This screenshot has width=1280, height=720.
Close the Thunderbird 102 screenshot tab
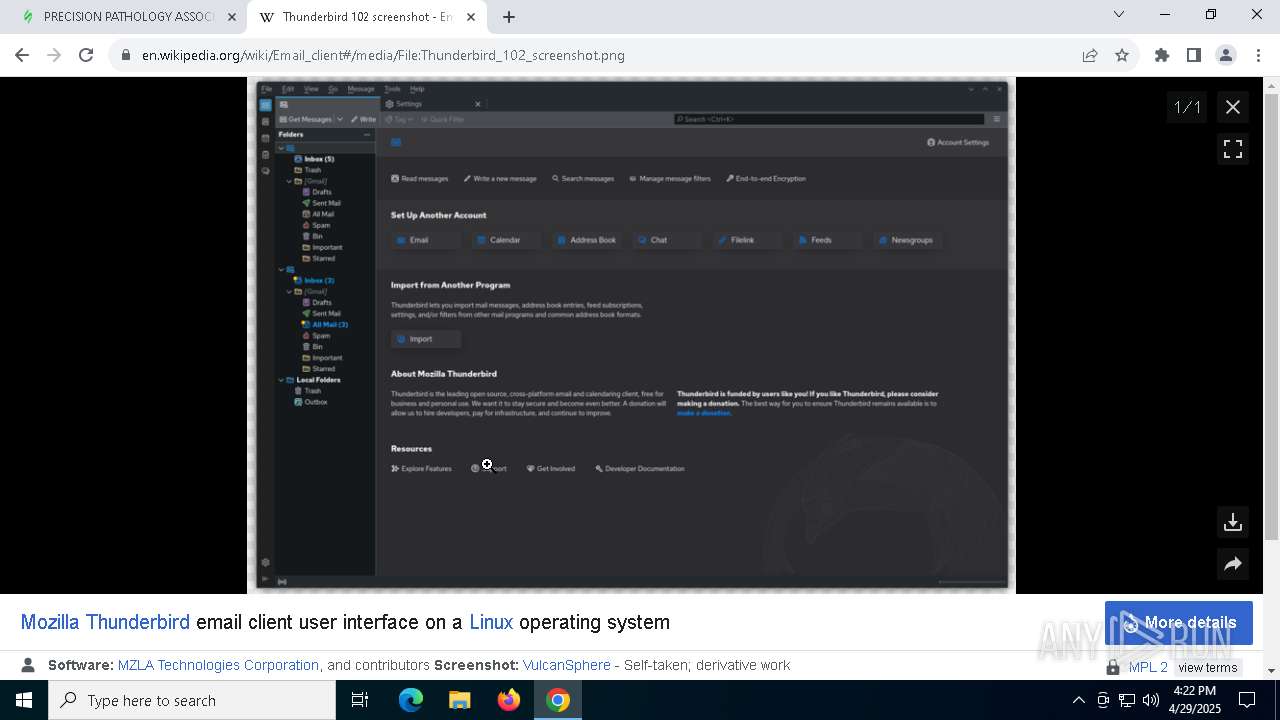click(471, 17)
